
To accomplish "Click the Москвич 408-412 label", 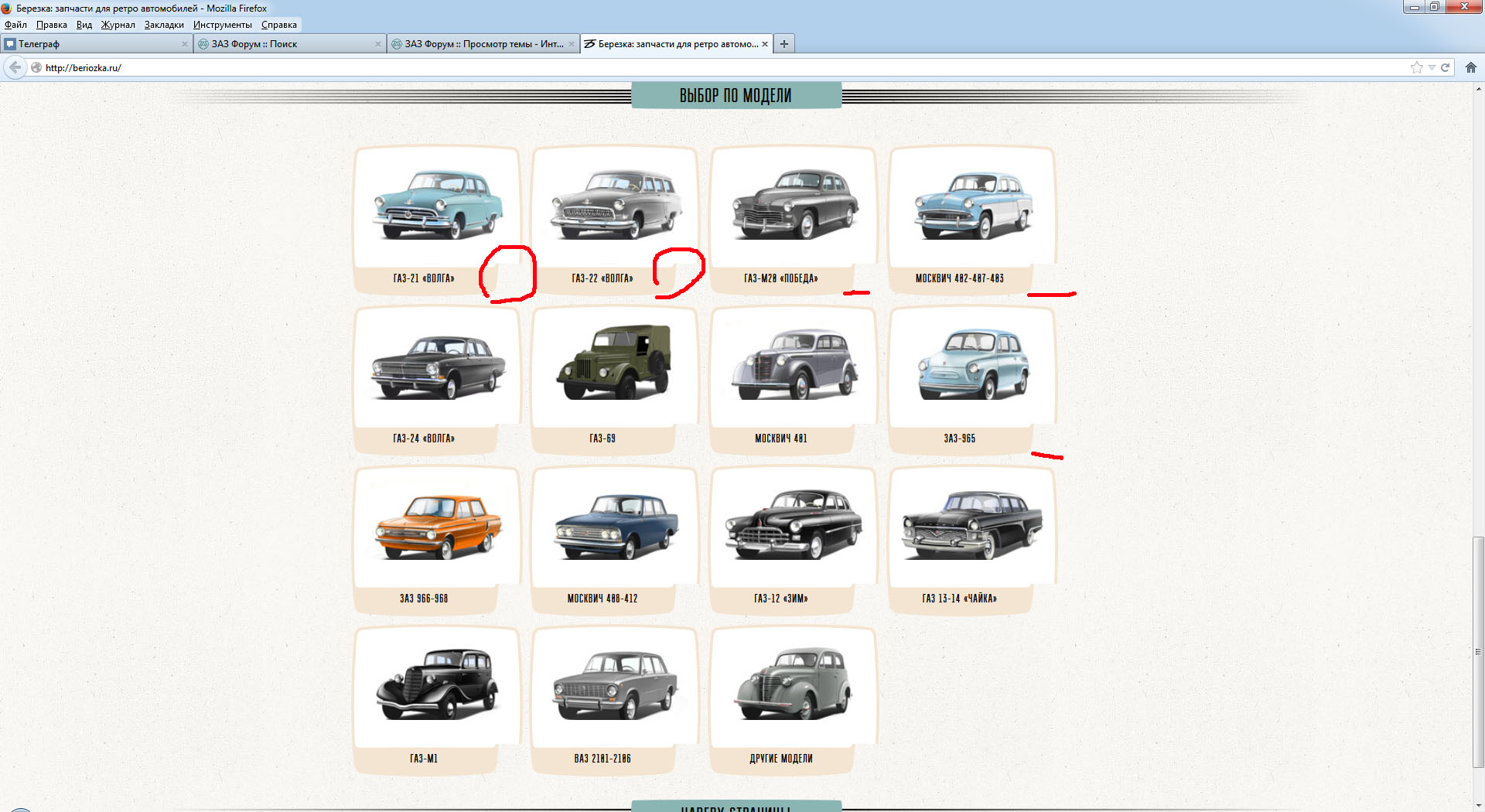I will coord(603,599).
